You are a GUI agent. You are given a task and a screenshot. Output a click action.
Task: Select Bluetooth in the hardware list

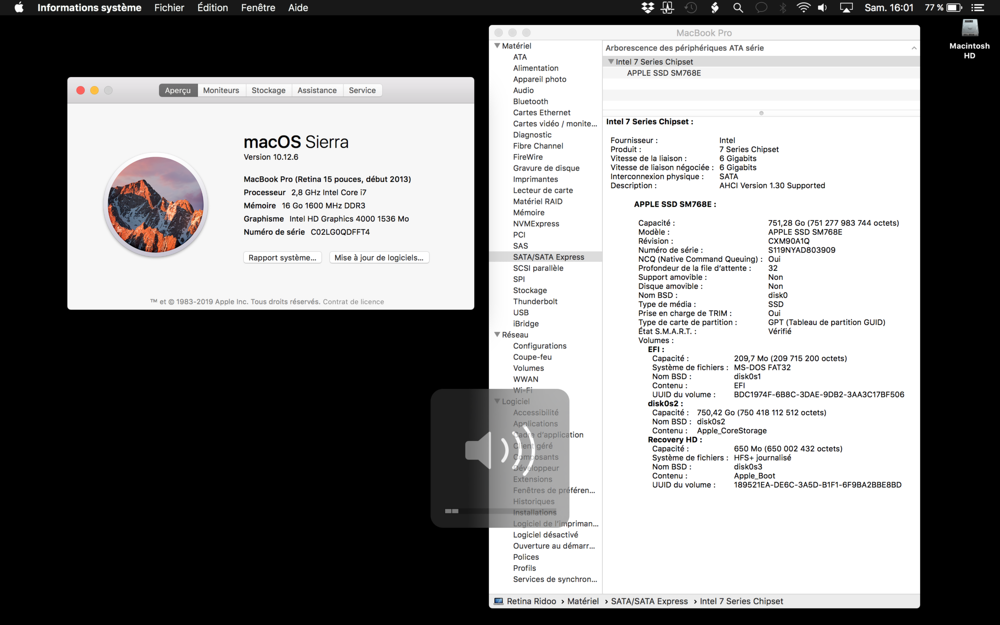(x=531, y=101)
